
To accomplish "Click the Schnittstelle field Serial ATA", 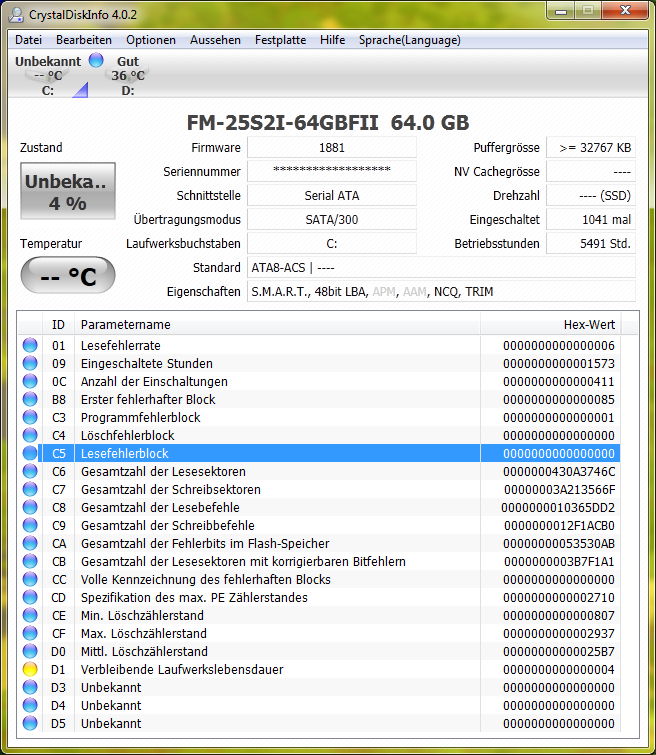I will [x=332, y=195].
